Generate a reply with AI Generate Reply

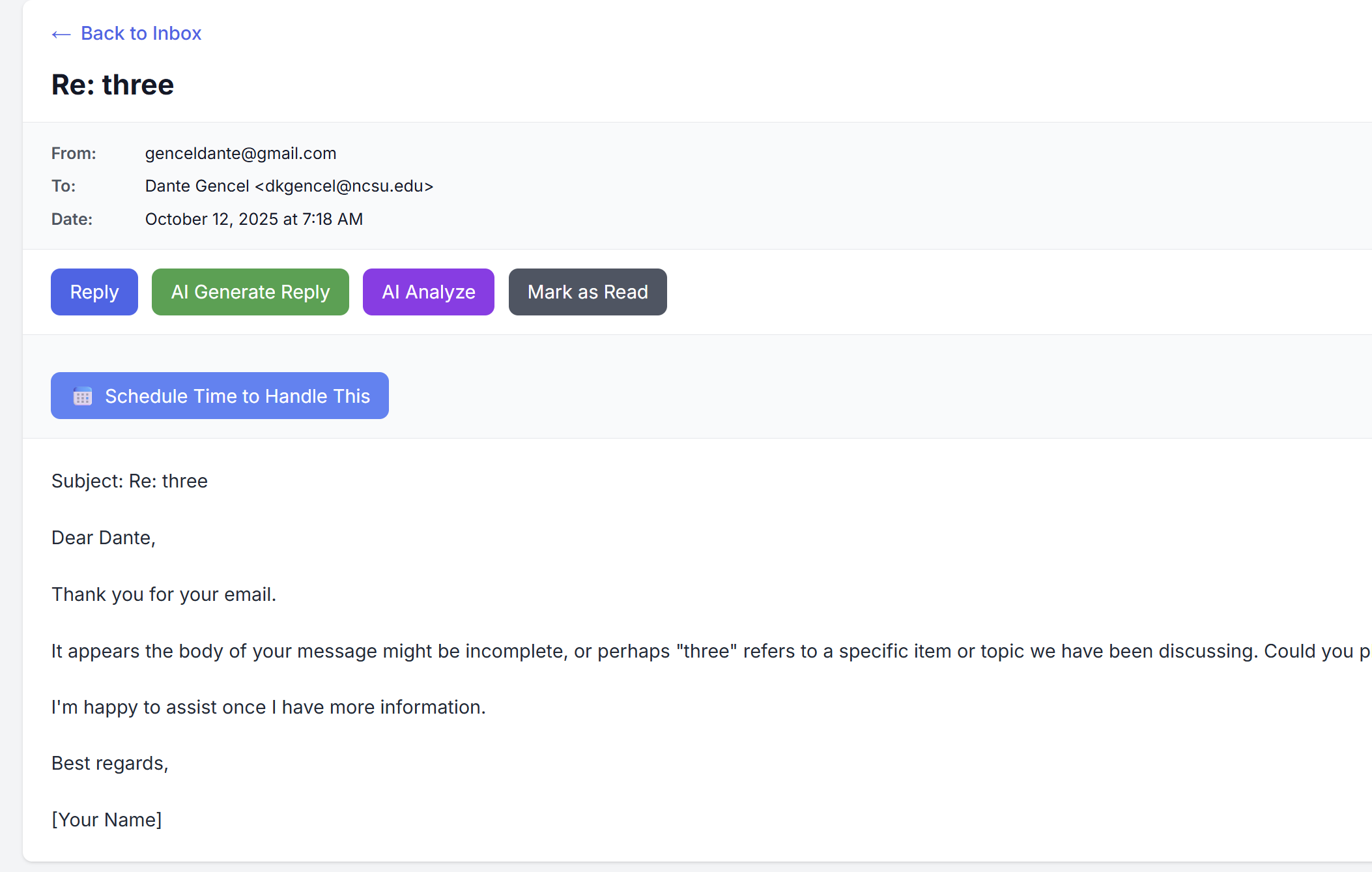pyautogui.click(x=250, y=292)
